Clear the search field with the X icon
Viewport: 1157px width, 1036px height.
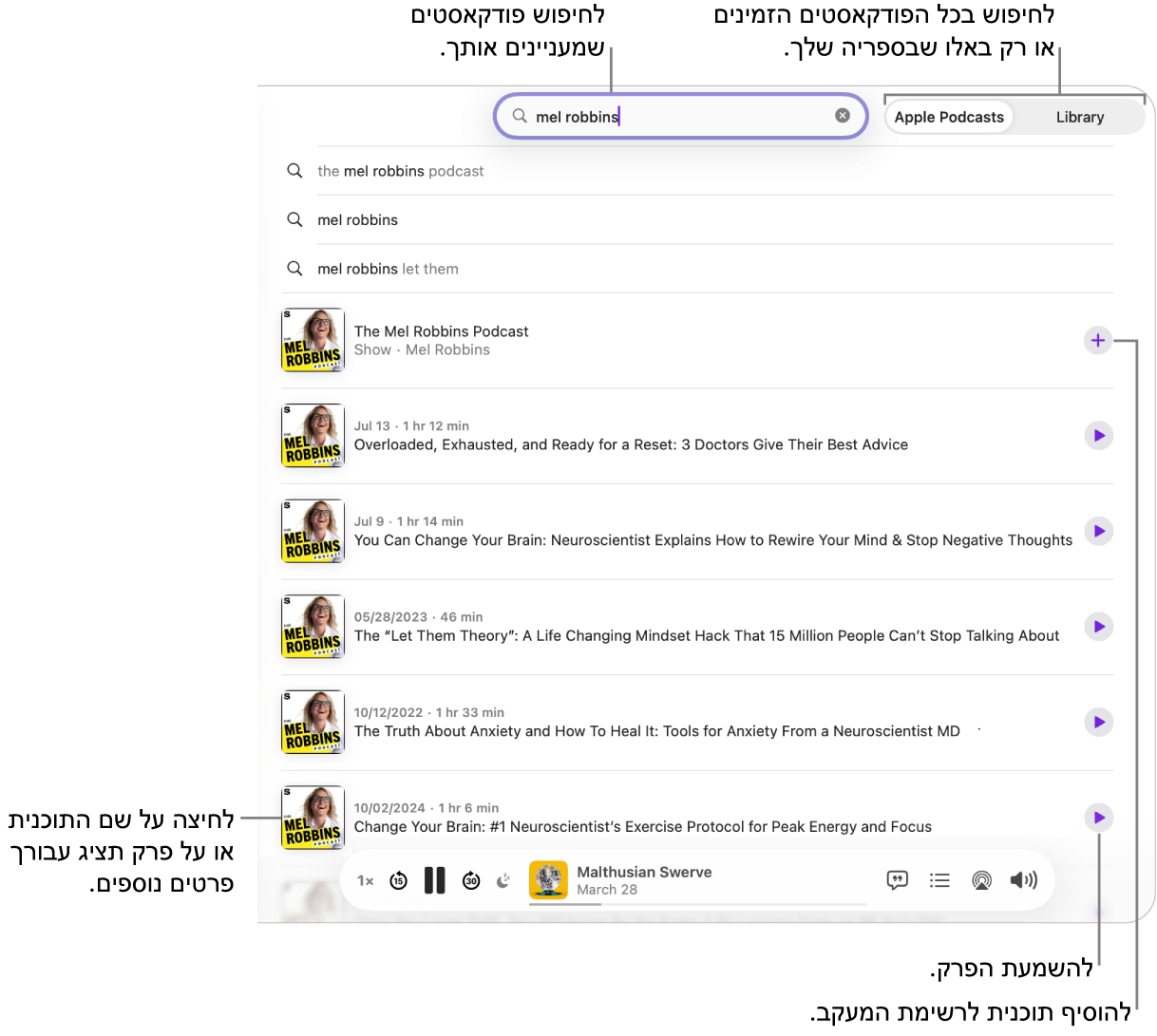[843, 116]
